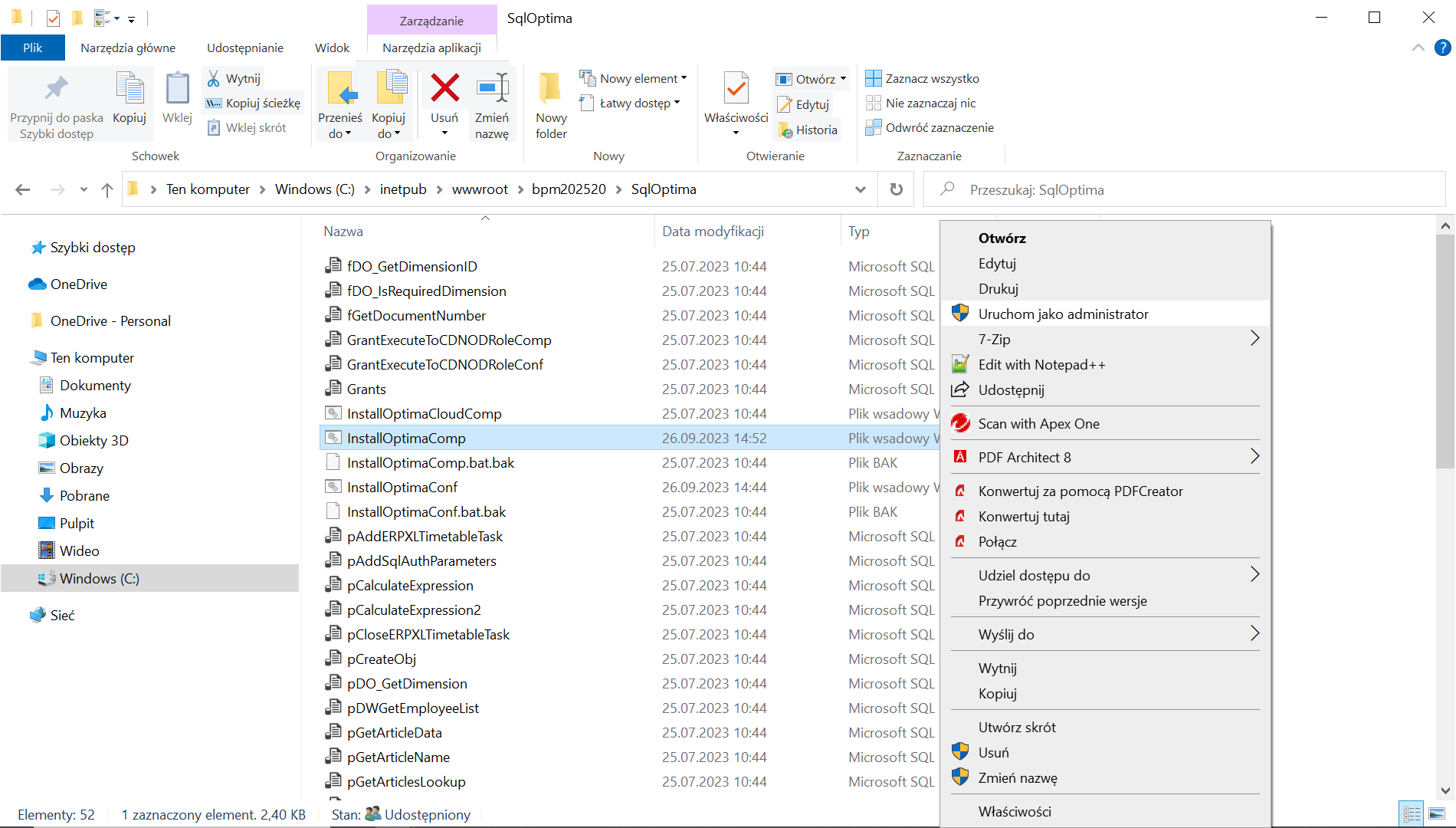Click the Właściwości checkmark icon
This screenshot has height=828, width=1456.
coord(736,89)
